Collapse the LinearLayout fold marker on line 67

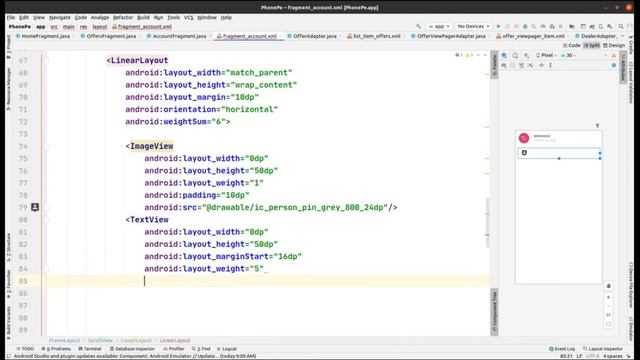[46, 60]
